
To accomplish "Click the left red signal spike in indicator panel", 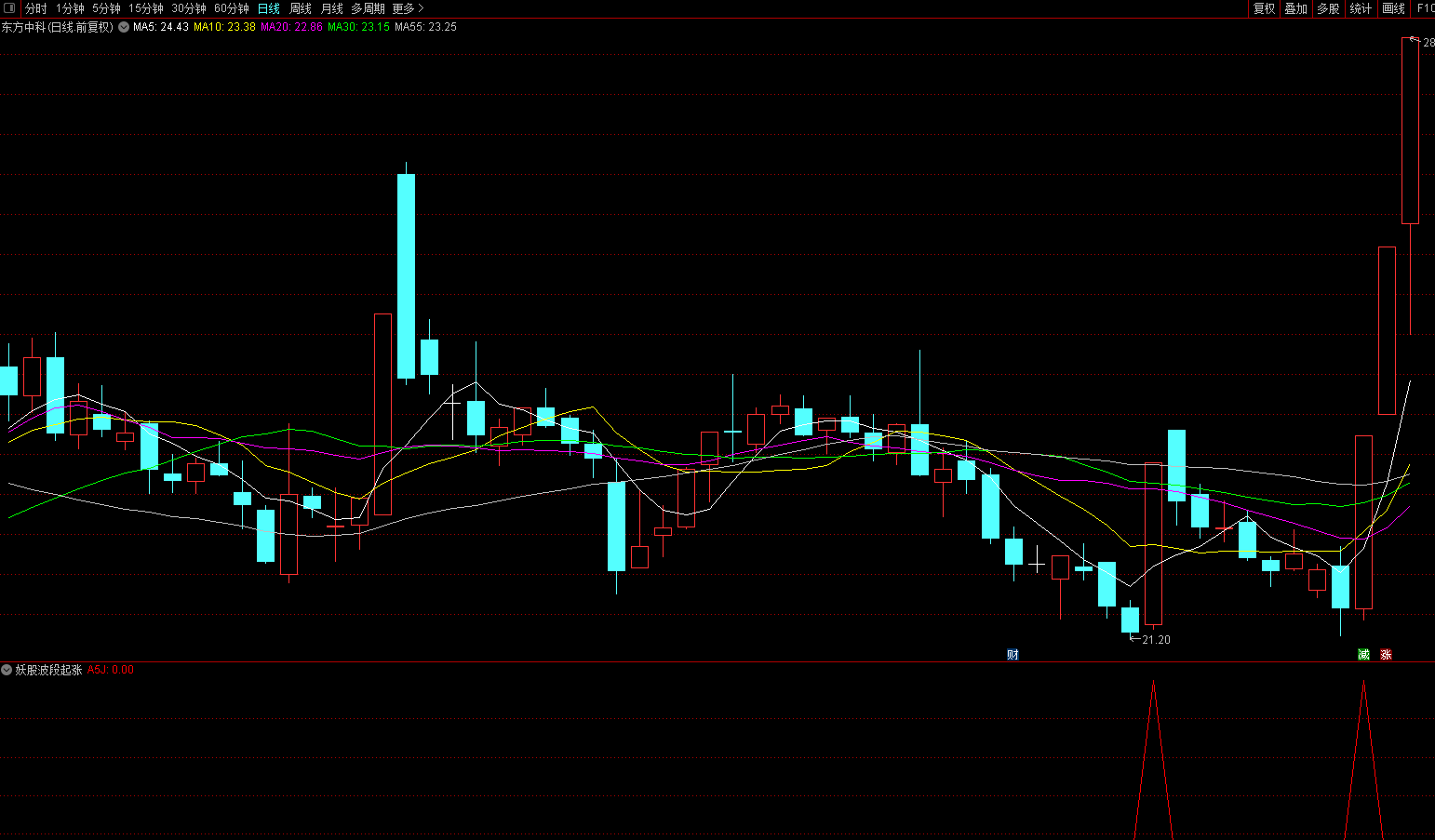I will coord(1154,761).
